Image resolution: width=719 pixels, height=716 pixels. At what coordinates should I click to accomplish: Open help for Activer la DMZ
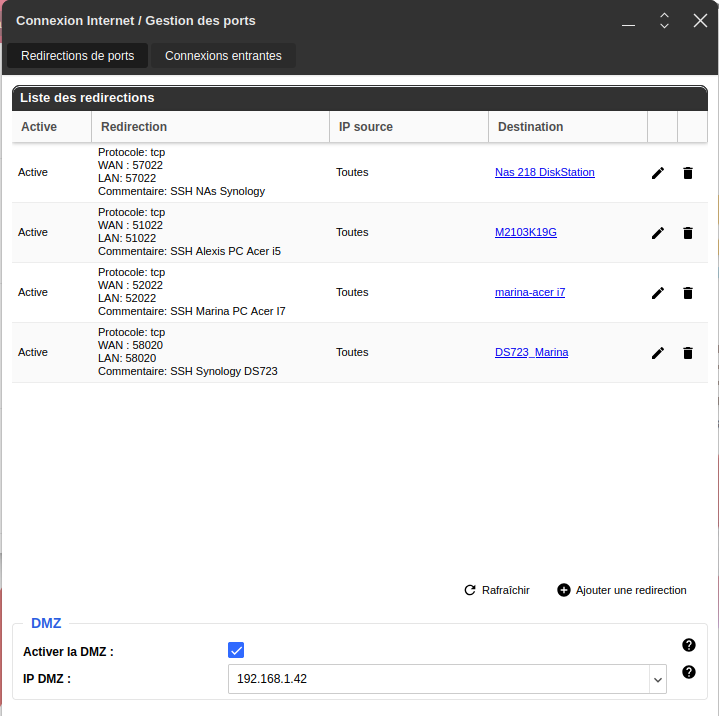tap(688, 645)
